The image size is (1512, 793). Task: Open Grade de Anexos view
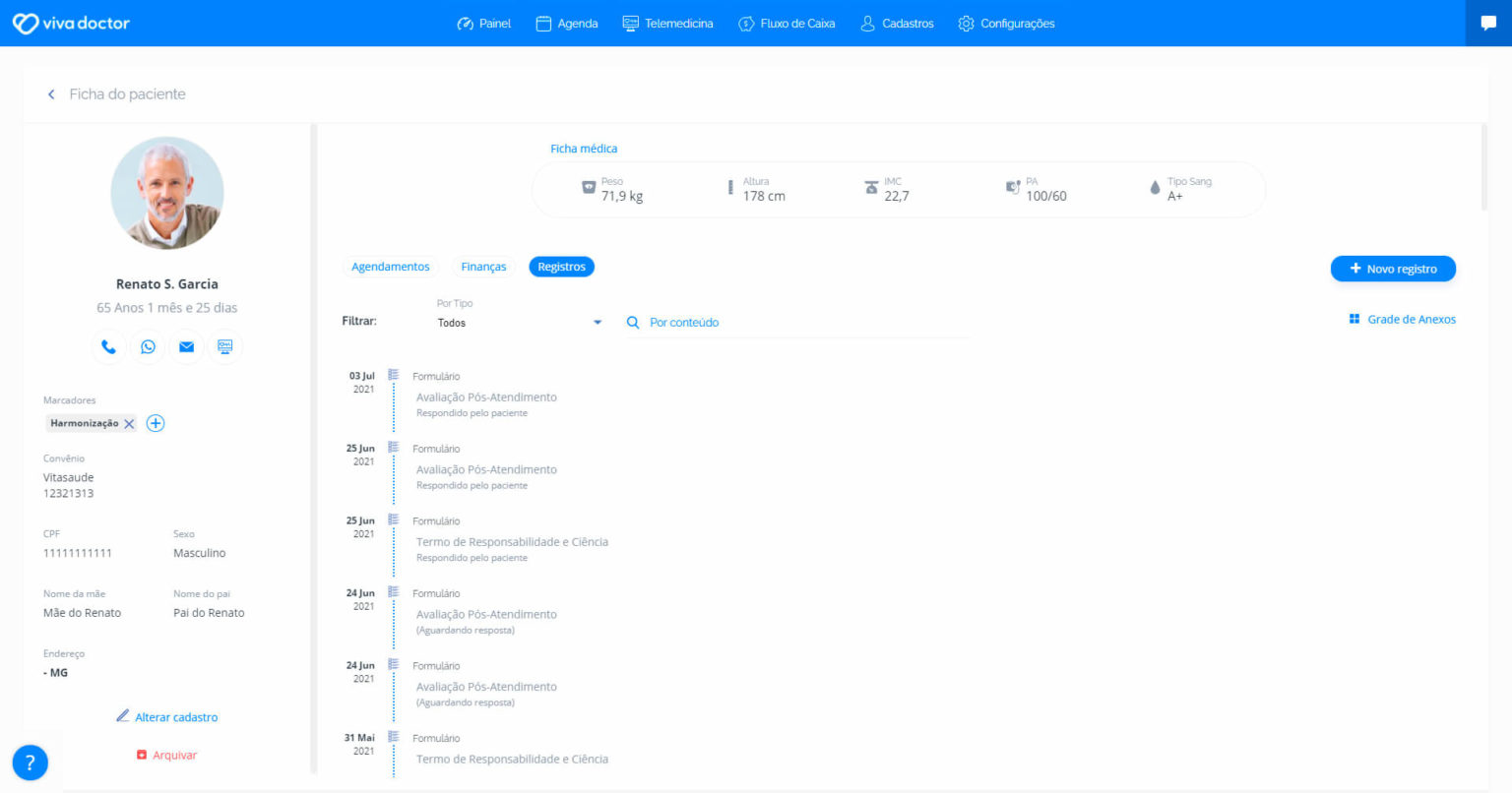[x=1402, y=320]
